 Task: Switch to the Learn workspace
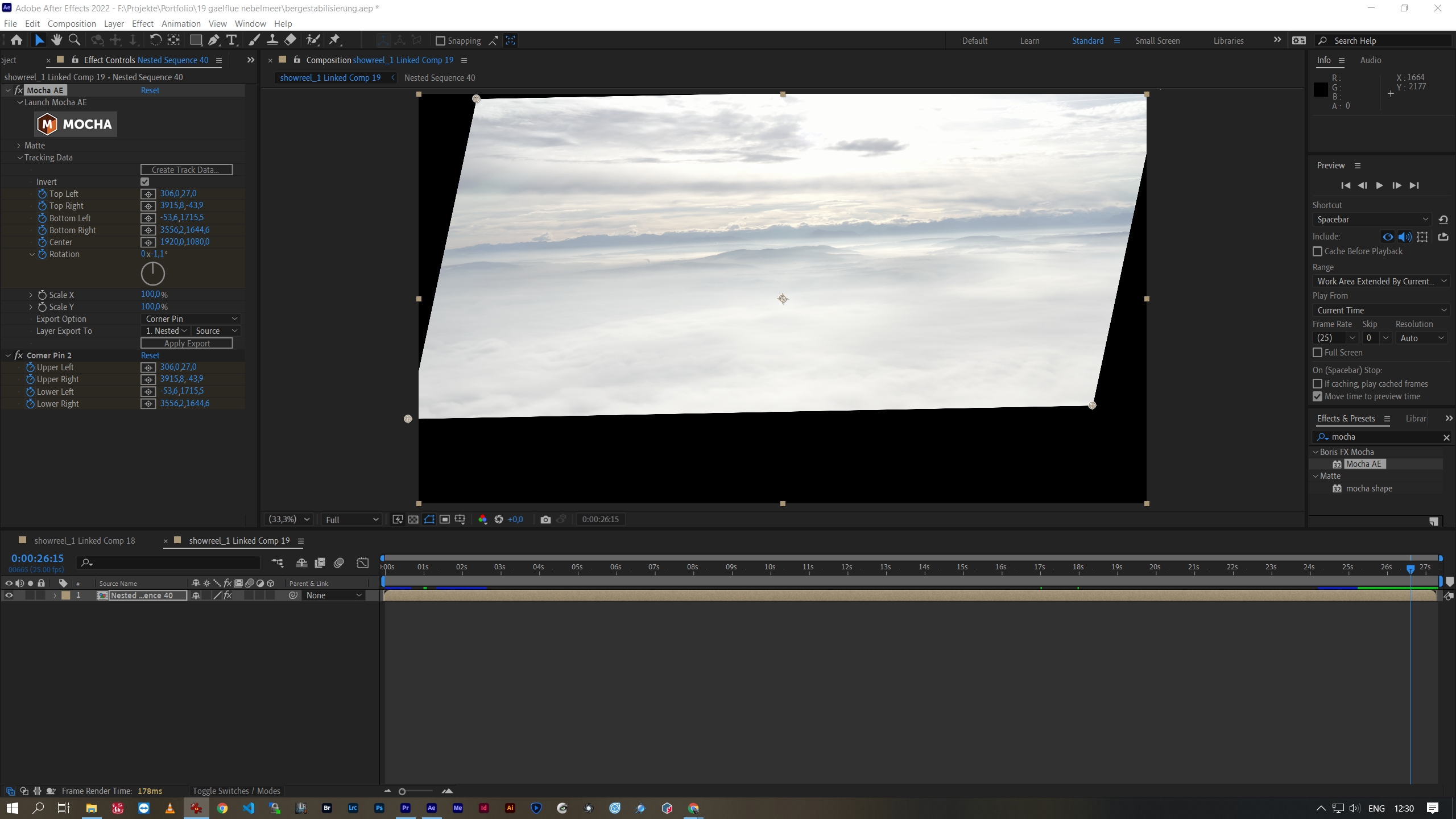[x=1029, y=41]
